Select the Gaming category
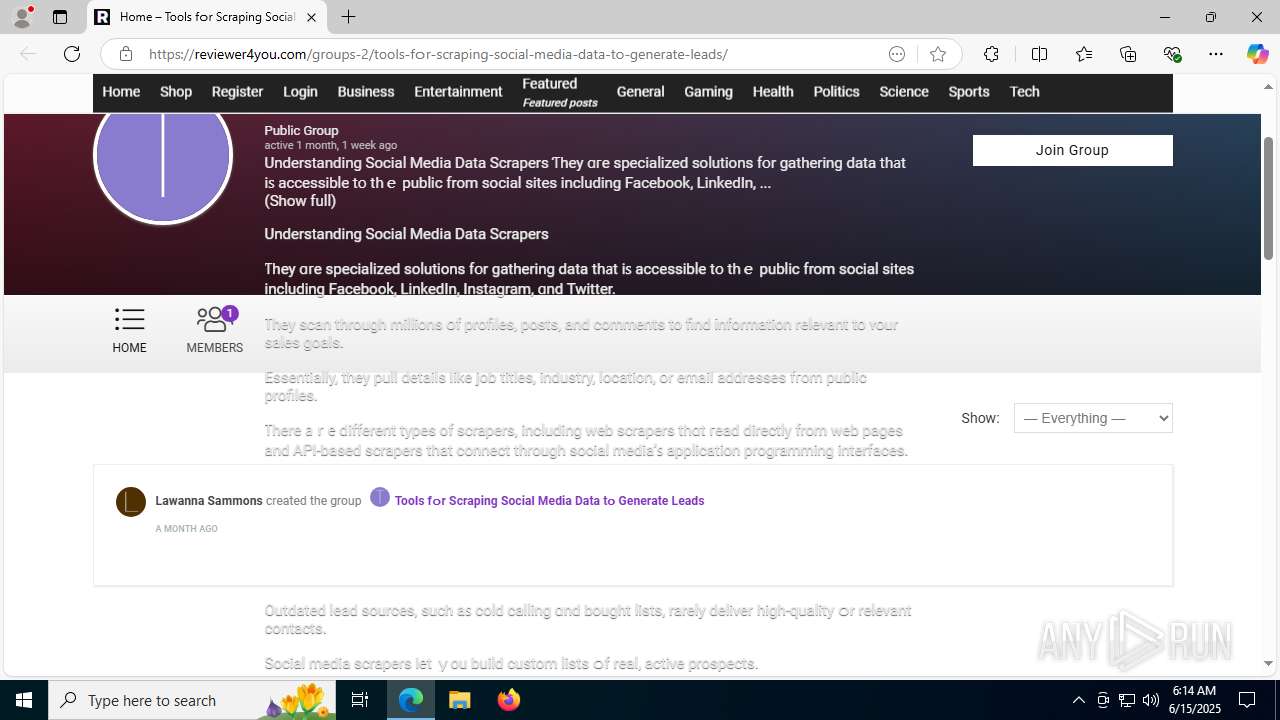Image resolution: width=1280 pixels, height=720 pixels. point(708,91)
